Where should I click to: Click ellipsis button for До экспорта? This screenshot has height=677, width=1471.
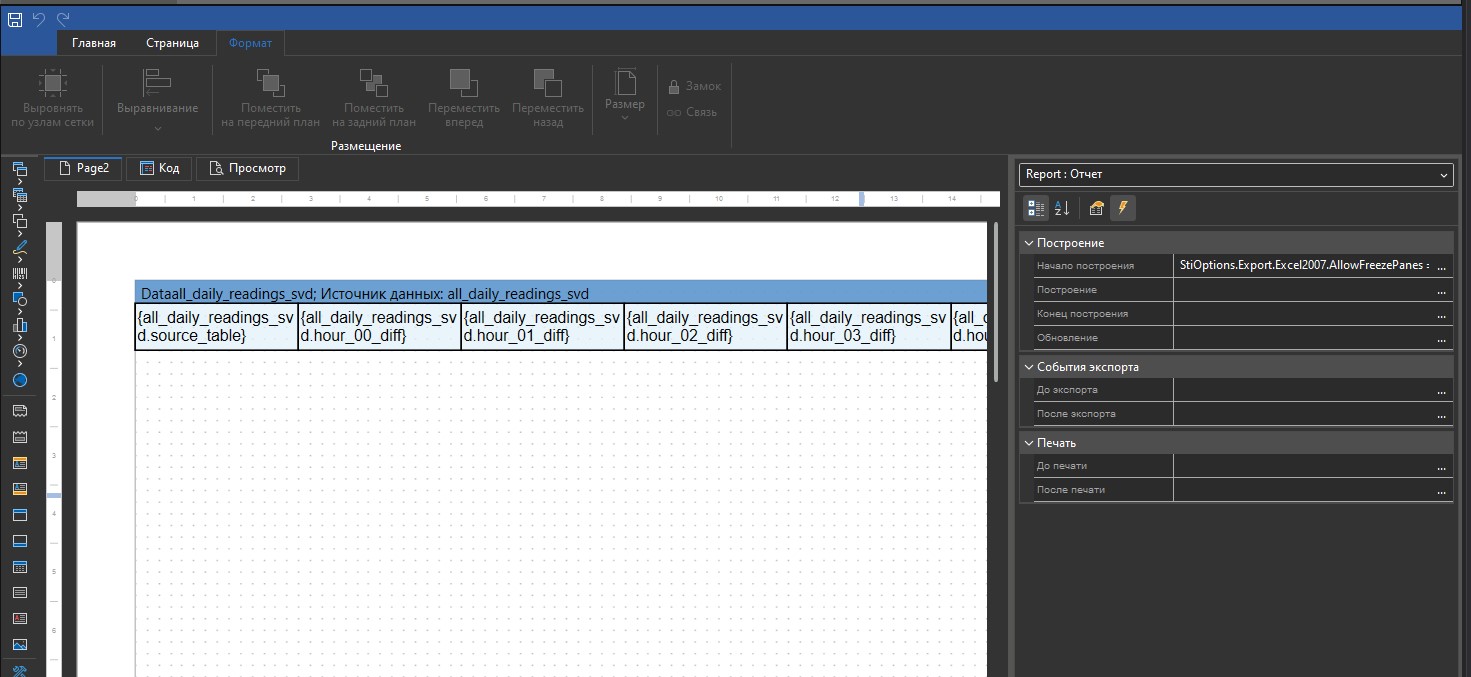pos(1441,390)
